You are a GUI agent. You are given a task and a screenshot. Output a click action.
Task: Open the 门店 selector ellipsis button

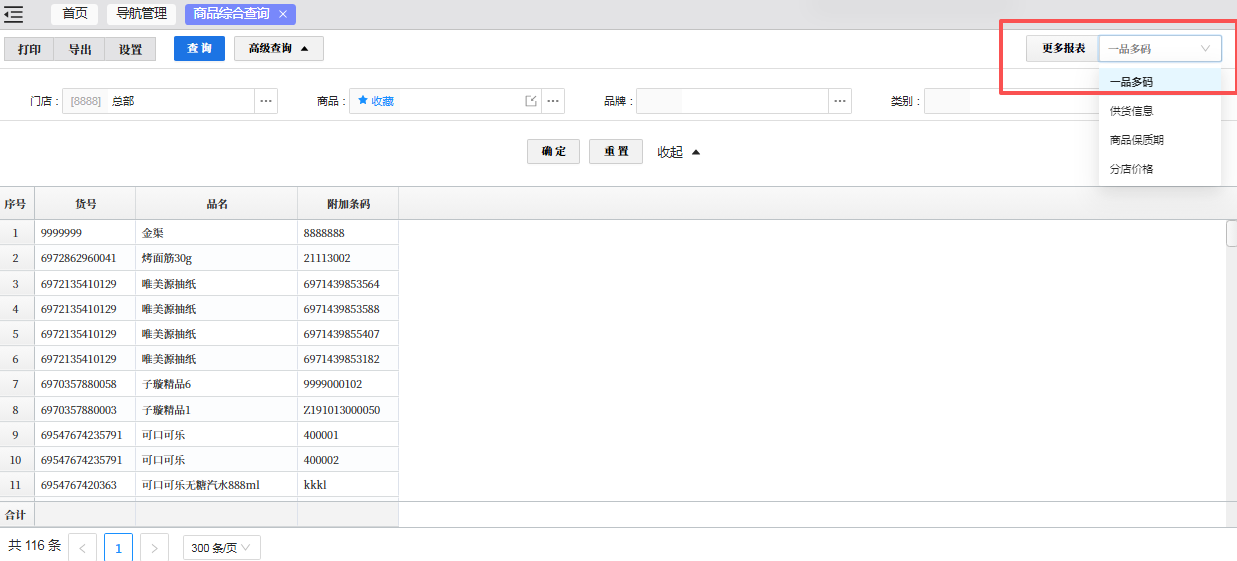[x=266, y=101]
